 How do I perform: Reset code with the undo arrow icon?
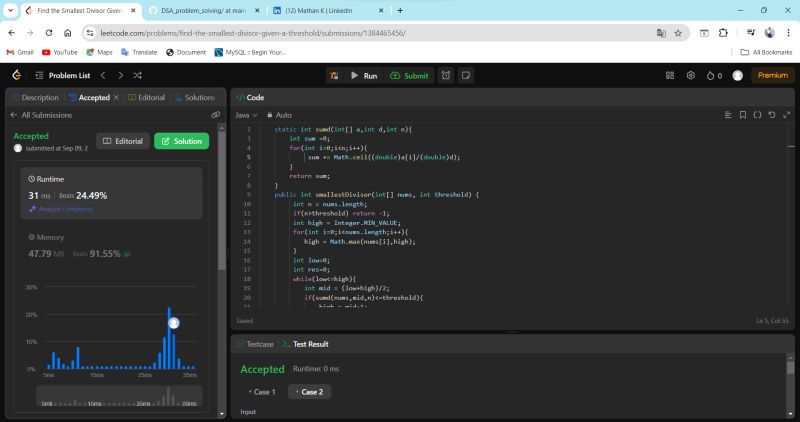point(772,115)
